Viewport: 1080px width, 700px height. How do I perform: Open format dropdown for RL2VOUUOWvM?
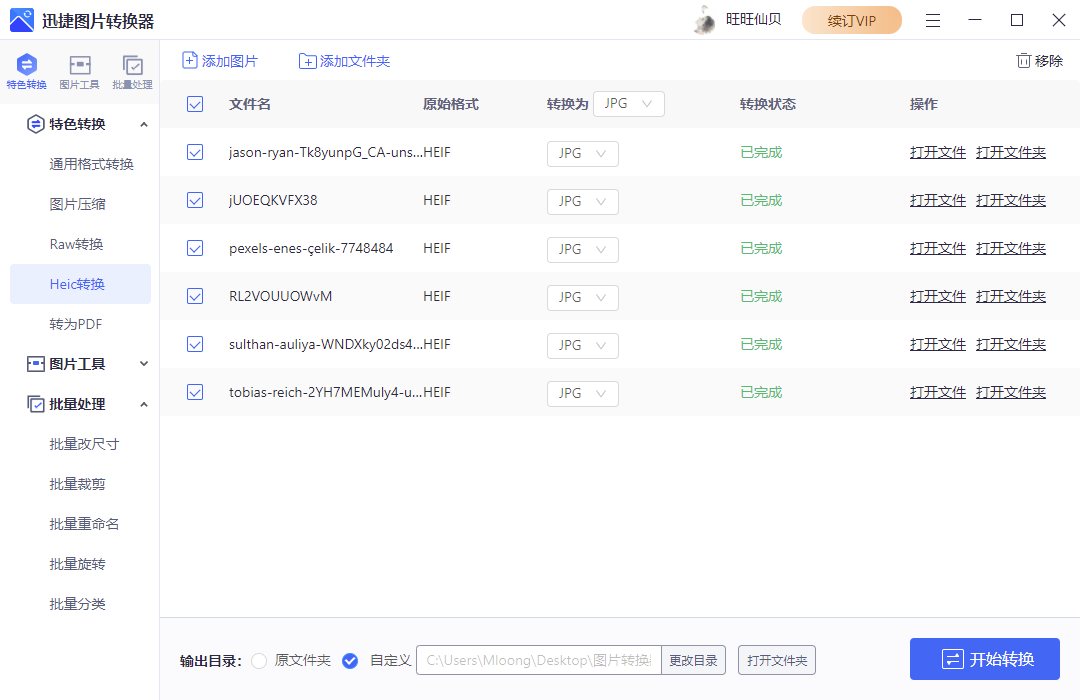[x=582, y=297]
